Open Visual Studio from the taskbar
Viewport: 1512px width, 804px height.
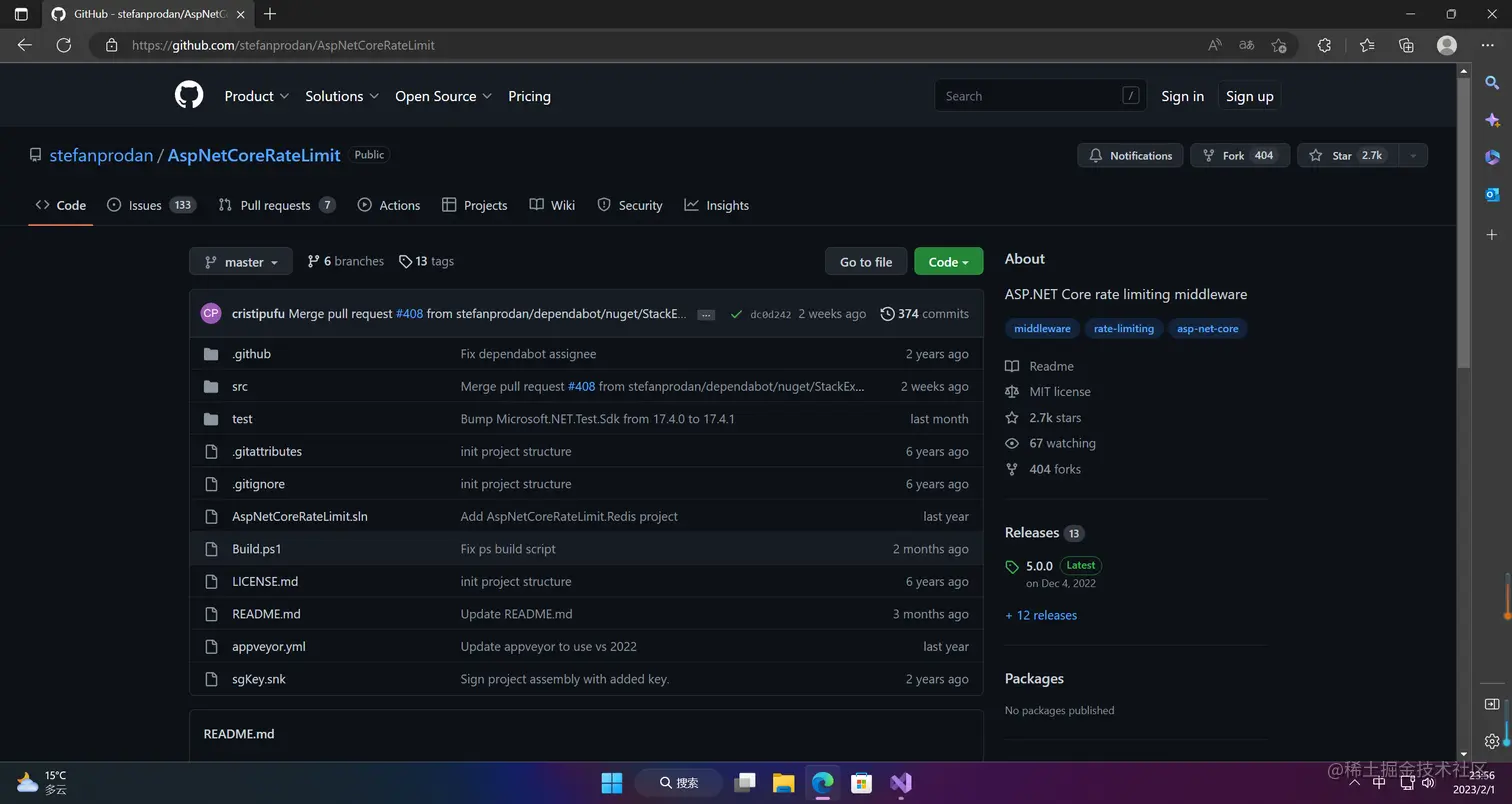pos(901,782)
